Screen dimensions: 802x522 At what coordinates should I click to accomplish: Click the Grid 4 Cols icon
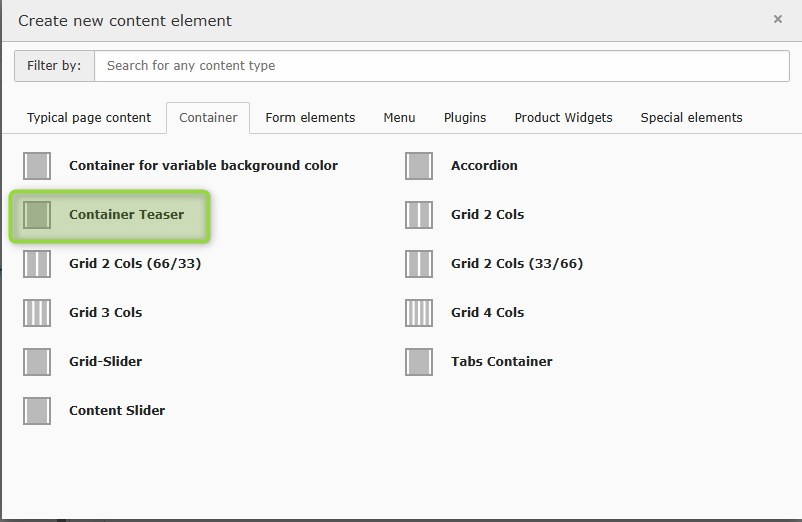click(x=419, y=313)
